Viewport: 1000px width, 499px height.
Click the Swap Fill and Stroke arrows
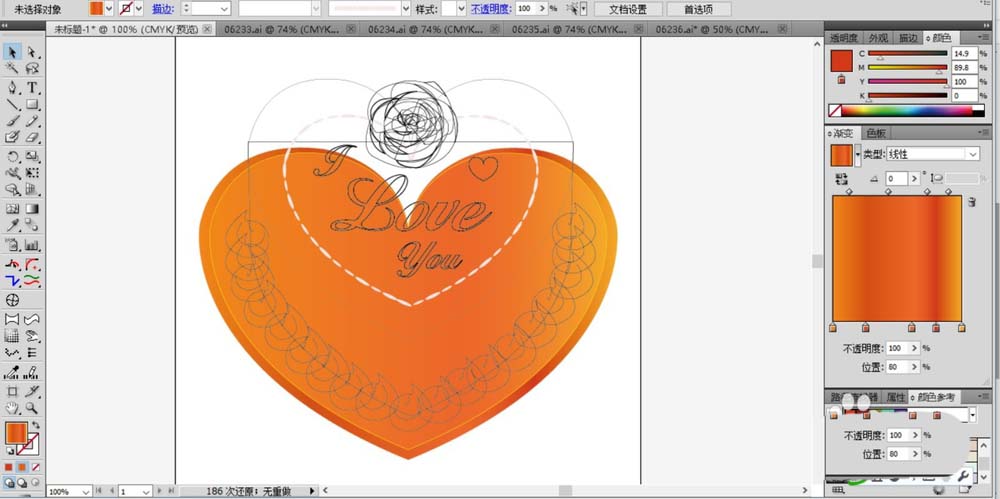36,425
